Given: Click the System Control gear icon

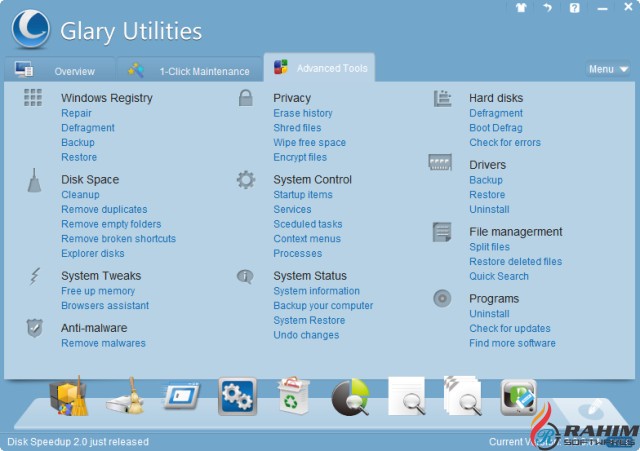Looking at the screenshot, I should click(246, 180).
